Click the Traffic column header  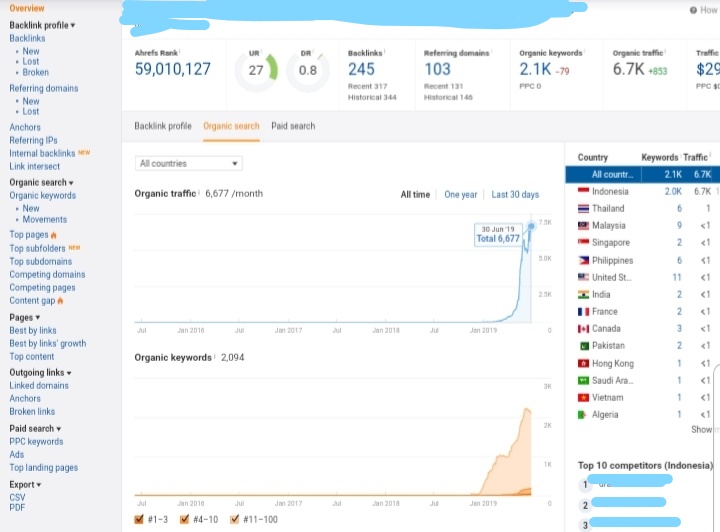(x=695, y=157)
